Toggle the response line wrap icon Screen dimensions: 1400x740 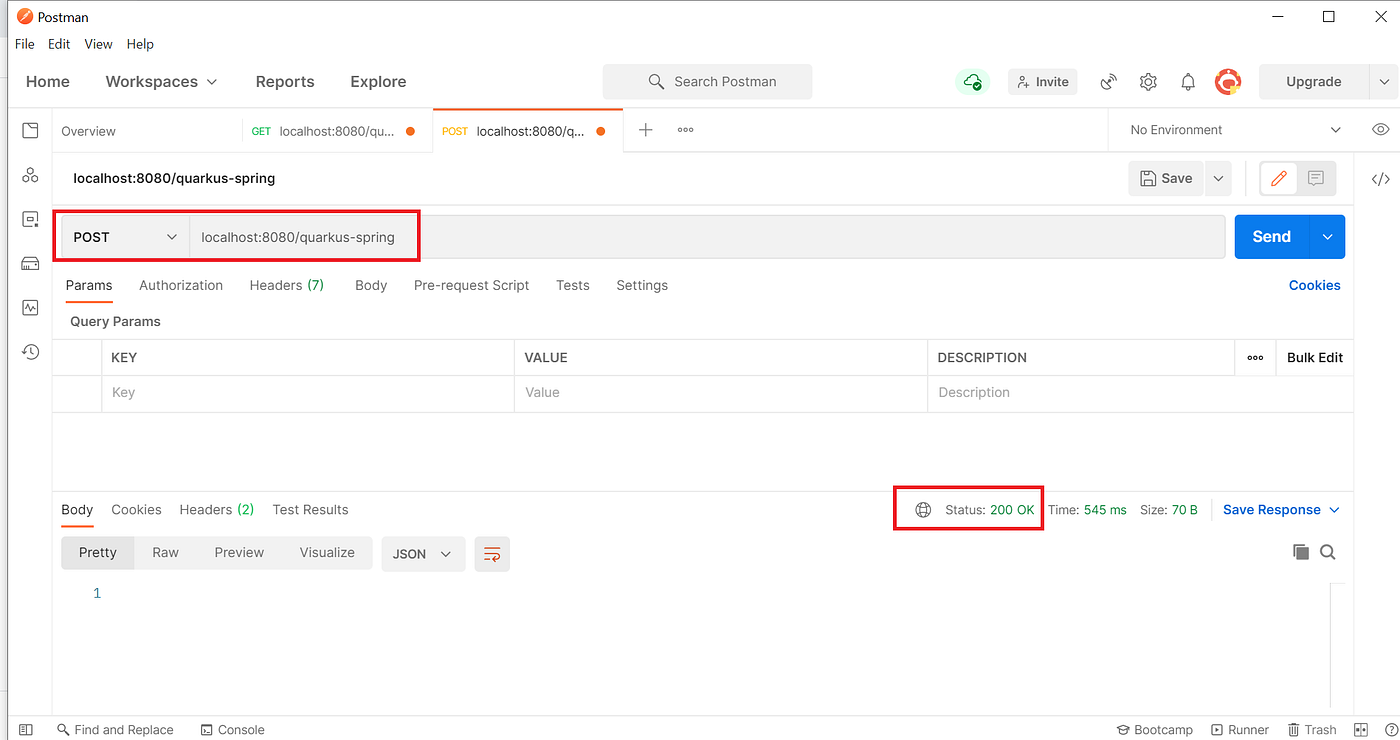coord(492,554)
